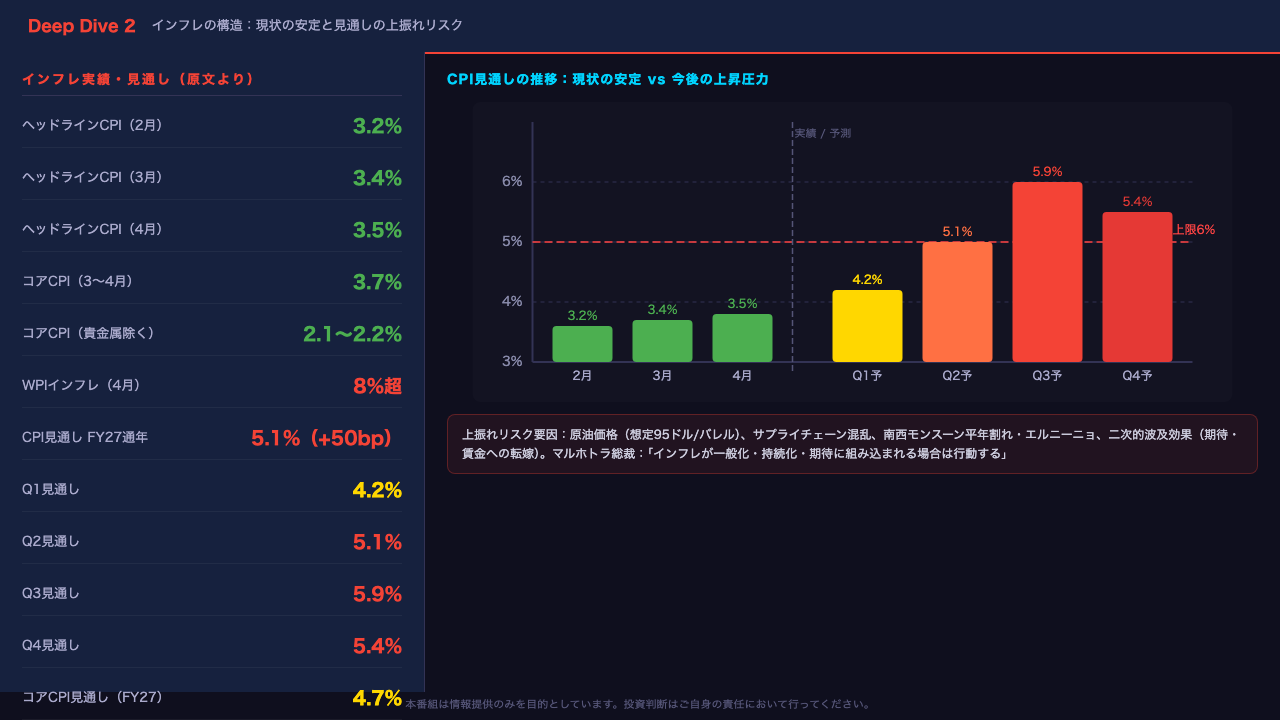Viewport: 1280px width, 720px height.
Task: Click the 3.2% value for February headline CPI in the left panel
Action: (377, 126)
